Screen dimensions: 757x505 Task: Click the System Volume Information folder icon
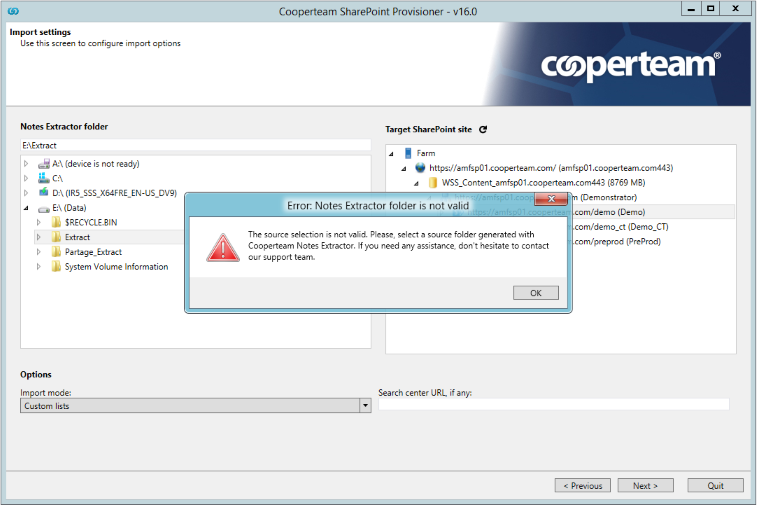click(x=56, y=267)
